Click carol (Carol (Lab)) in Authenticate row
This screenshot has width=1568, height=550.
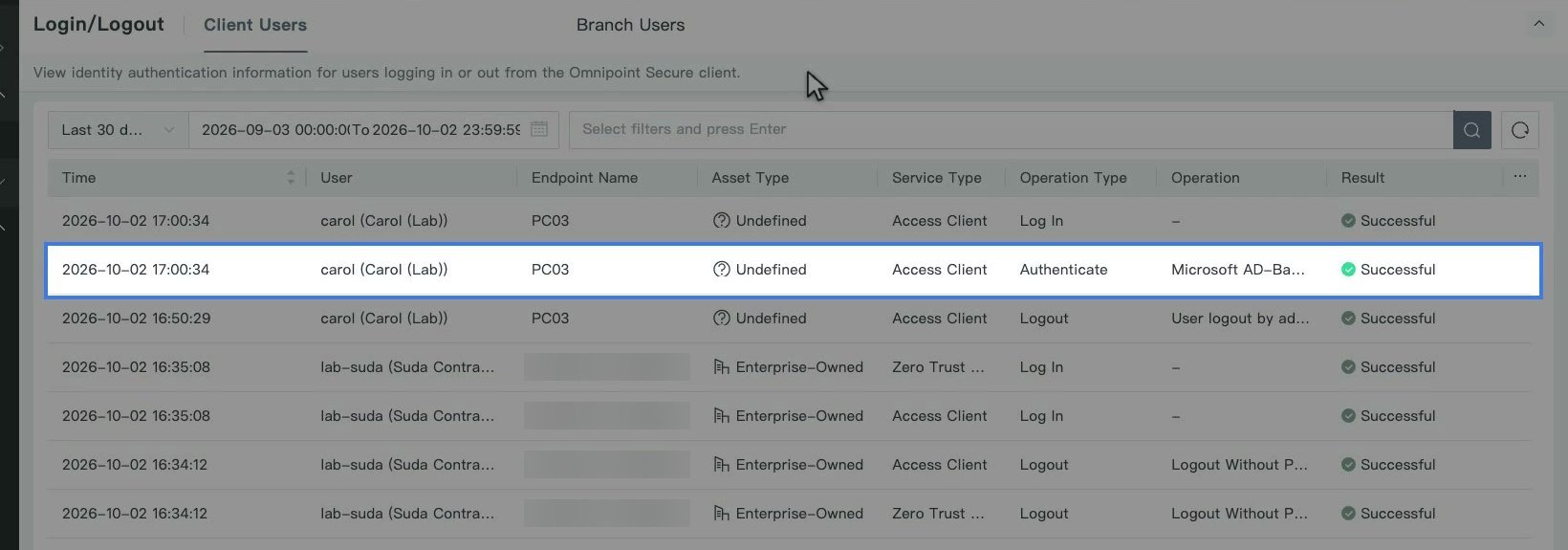383,270
